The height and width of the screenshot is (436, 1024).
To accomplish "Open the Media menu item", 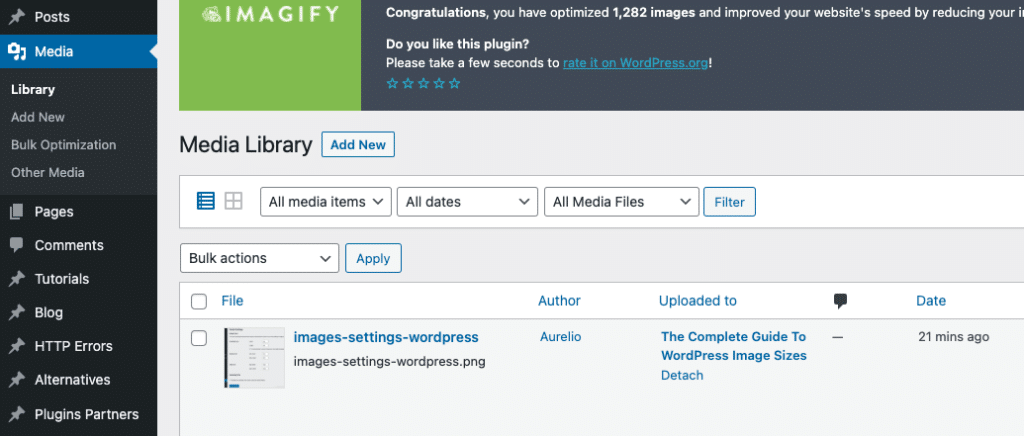I will click(x=78, y=52).
